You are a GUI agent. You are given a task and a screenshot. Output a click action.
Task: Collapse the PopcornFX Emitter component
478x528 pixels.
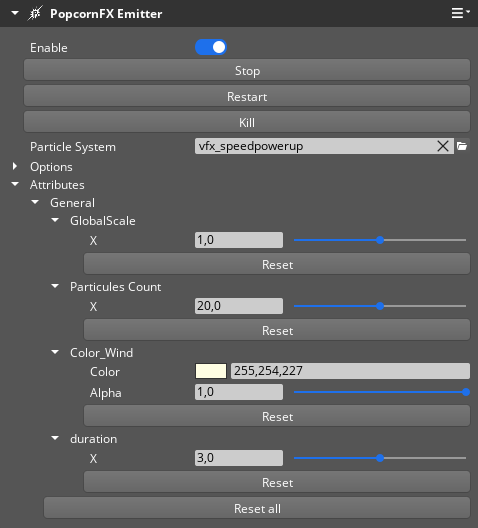point(14,13)
